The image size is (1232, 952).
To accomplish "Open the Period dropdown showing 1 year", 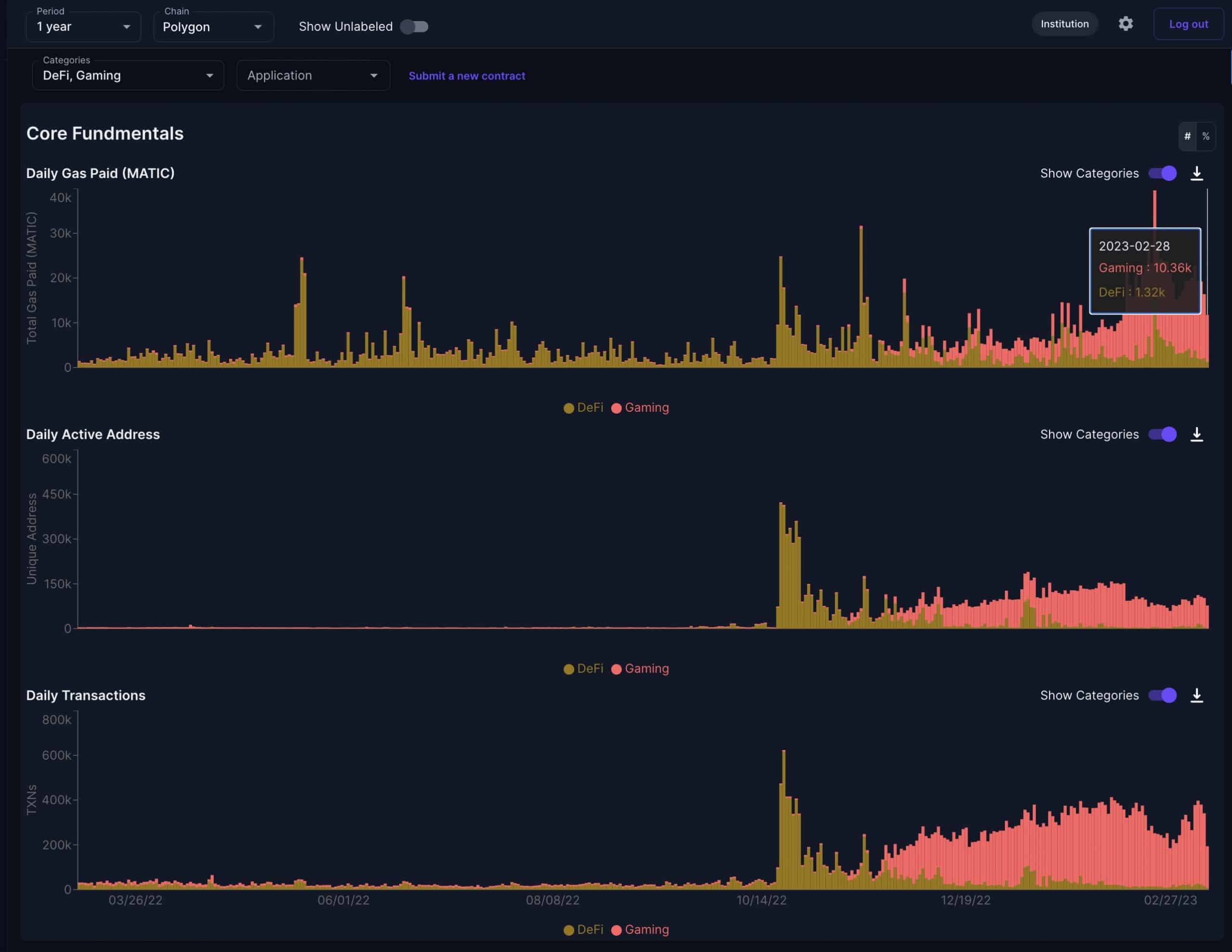I will click(x=83, y=26).
